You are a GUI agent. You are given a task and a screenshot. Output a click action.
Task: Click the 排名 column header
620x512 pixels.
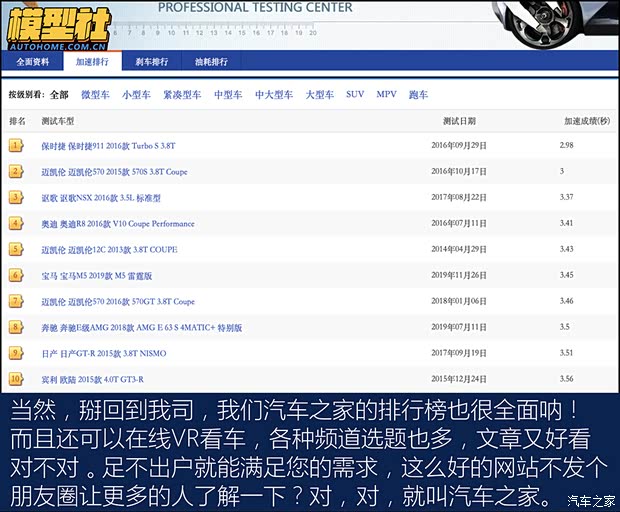(17, 121)
